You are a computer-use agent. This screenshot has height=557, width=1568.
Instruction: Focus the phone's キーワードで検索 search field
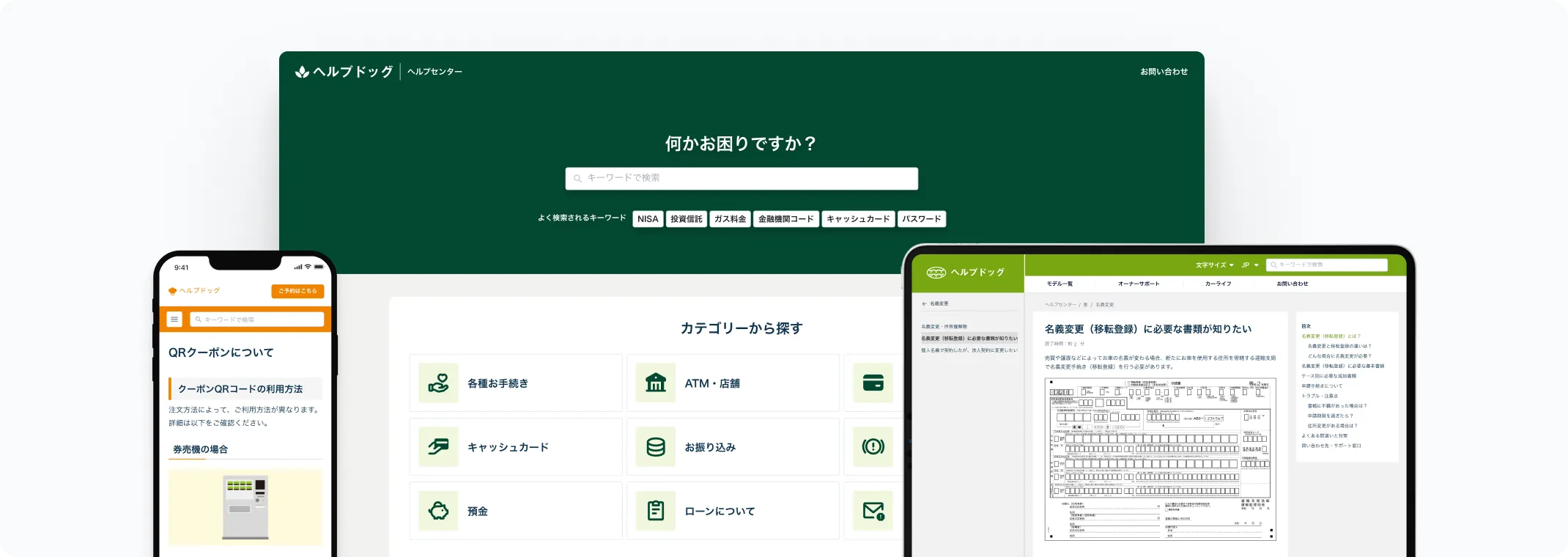pyautogui.click(x=257, y=320)
